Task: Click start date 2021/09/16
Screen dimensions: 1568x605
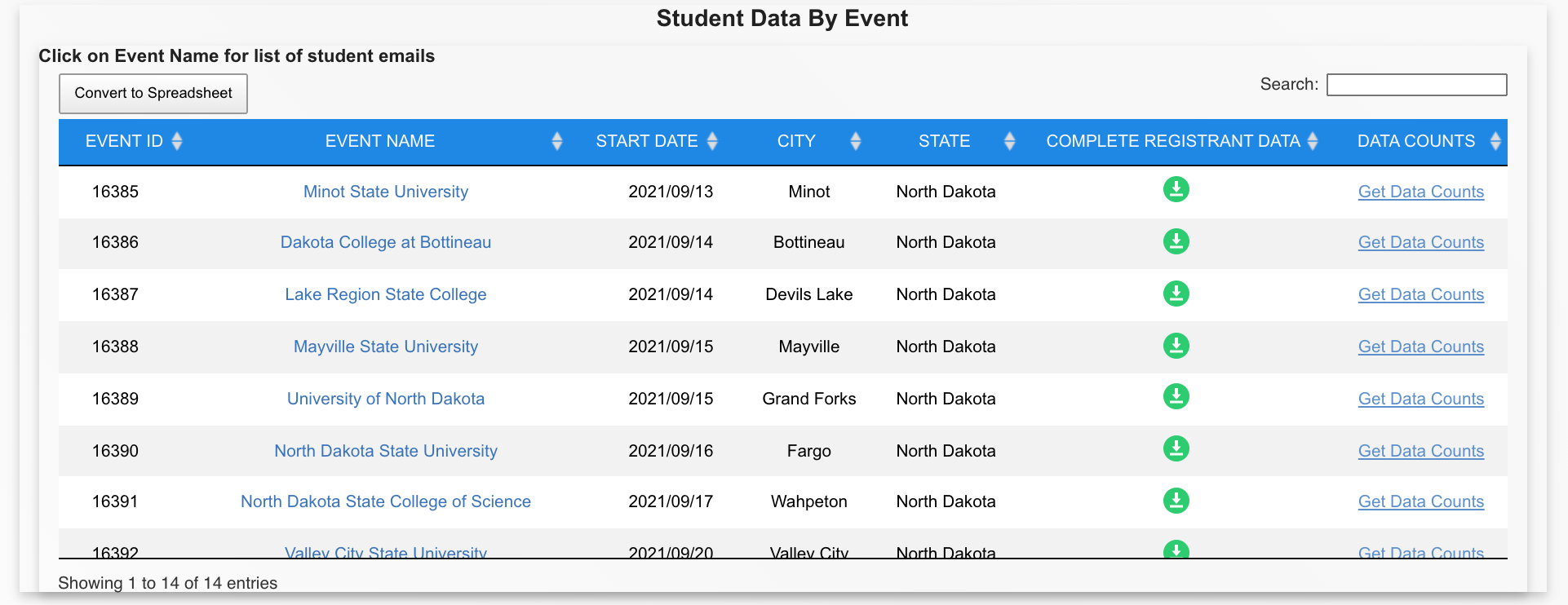Action: (671, 451)
